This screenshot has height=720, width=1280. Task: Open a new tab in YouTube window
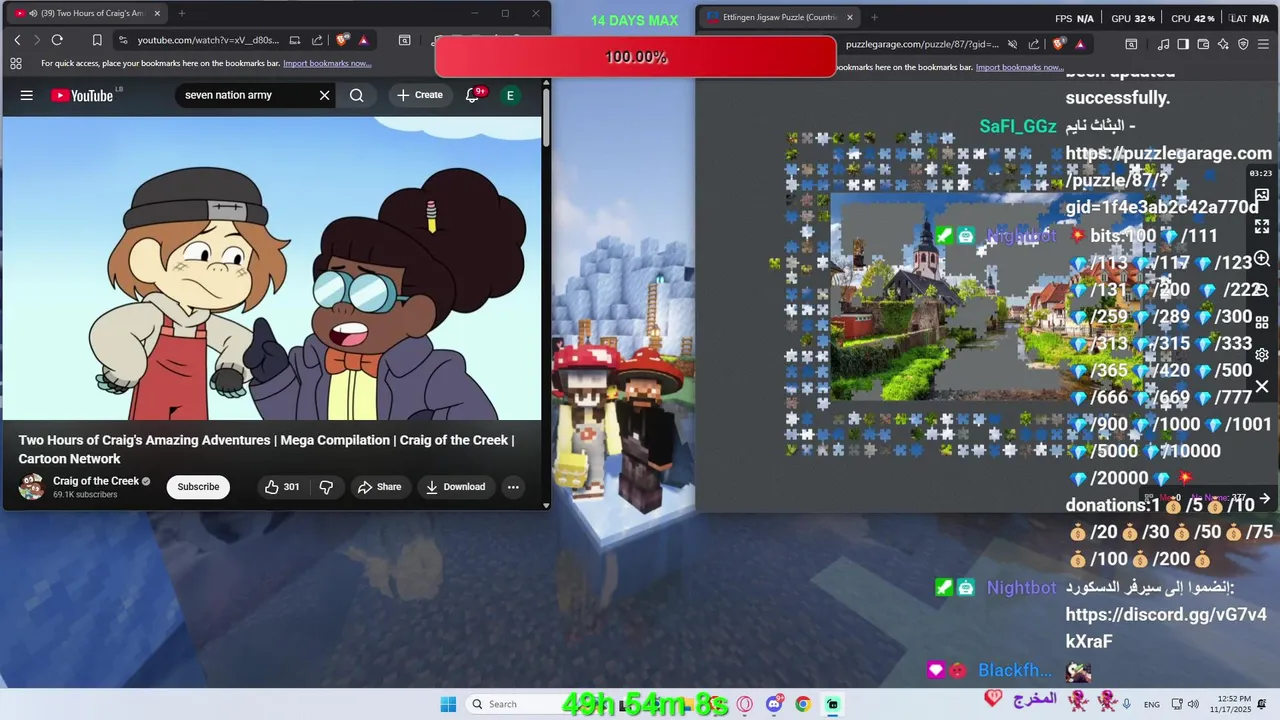click(181, 13)
